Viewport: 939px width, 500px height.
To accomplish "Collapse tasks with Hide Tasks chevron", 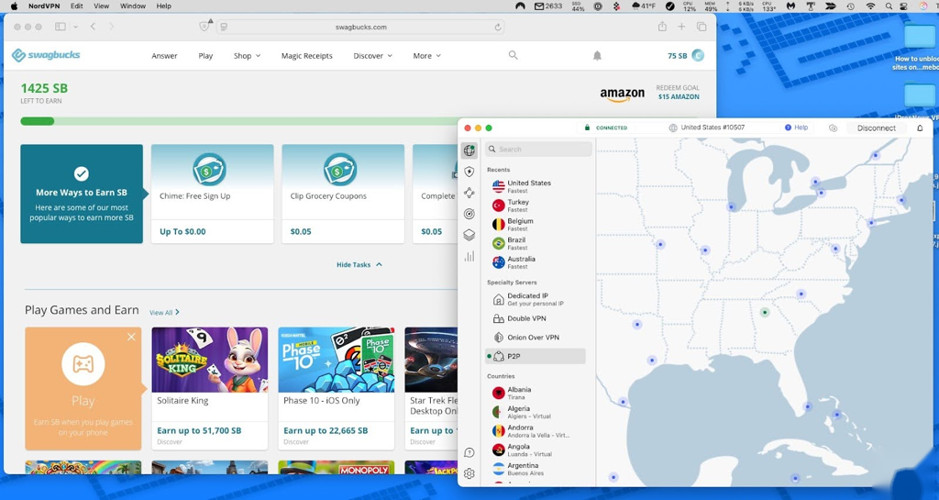I will (x=359, y=265).
